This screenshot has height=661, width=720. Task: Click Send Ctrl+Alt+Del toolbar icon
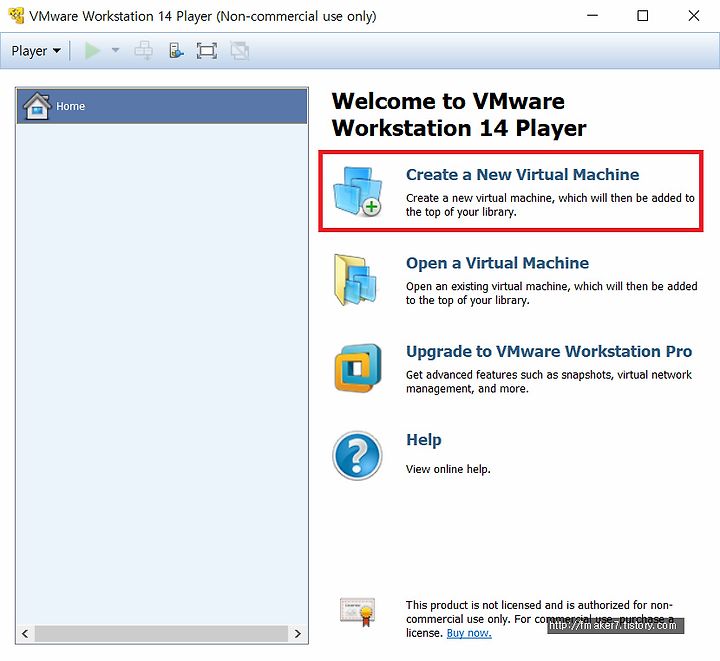(x=144, y=50)
